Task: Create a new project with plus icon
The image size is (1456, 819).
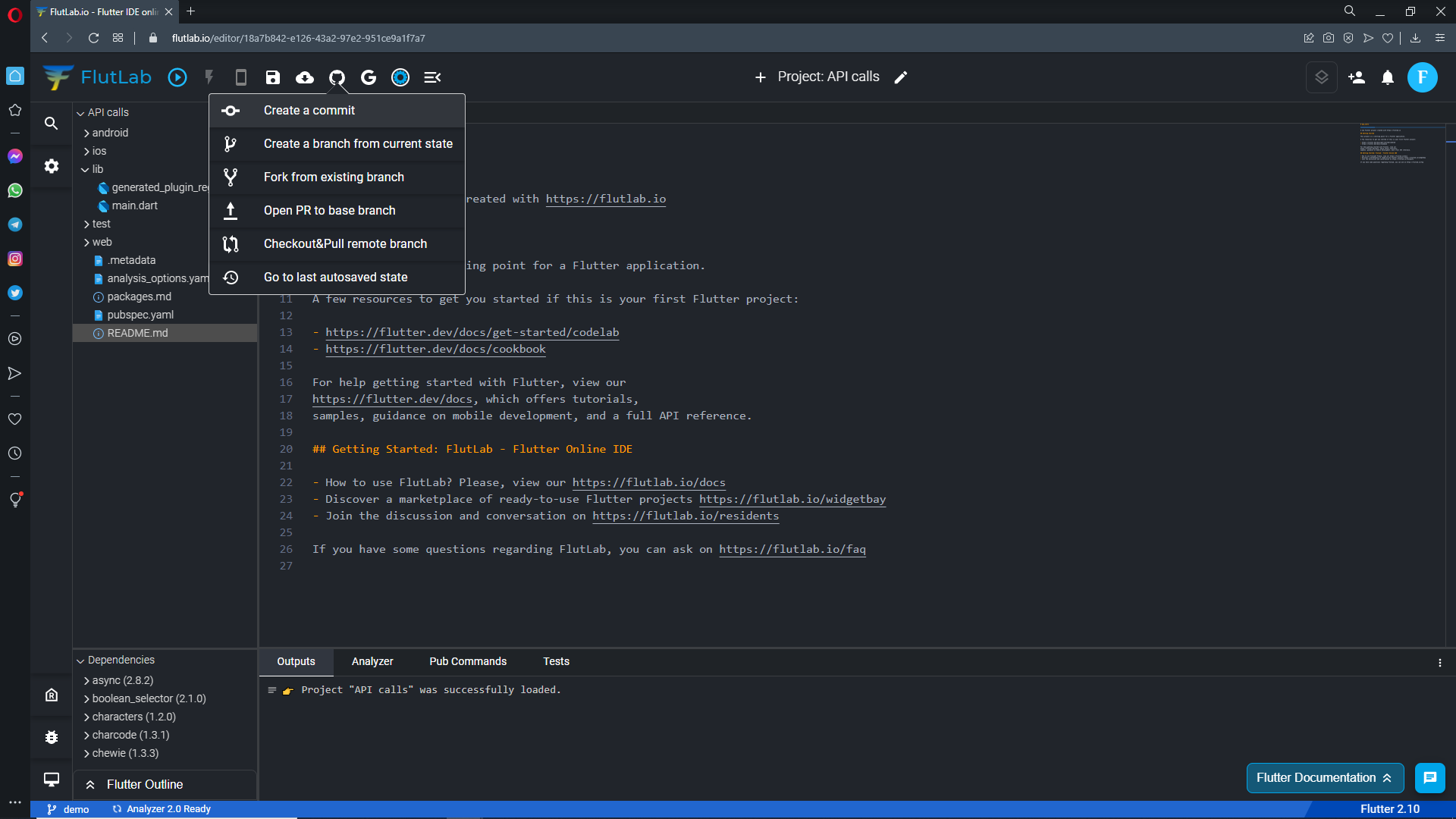Action: tap(761, 77)
